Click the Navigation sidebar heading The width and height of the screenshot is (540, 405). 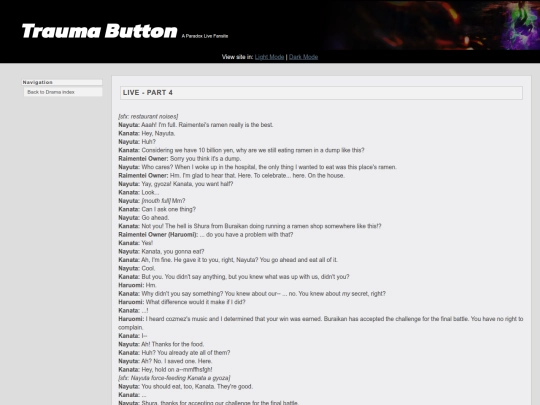(62, 82)
